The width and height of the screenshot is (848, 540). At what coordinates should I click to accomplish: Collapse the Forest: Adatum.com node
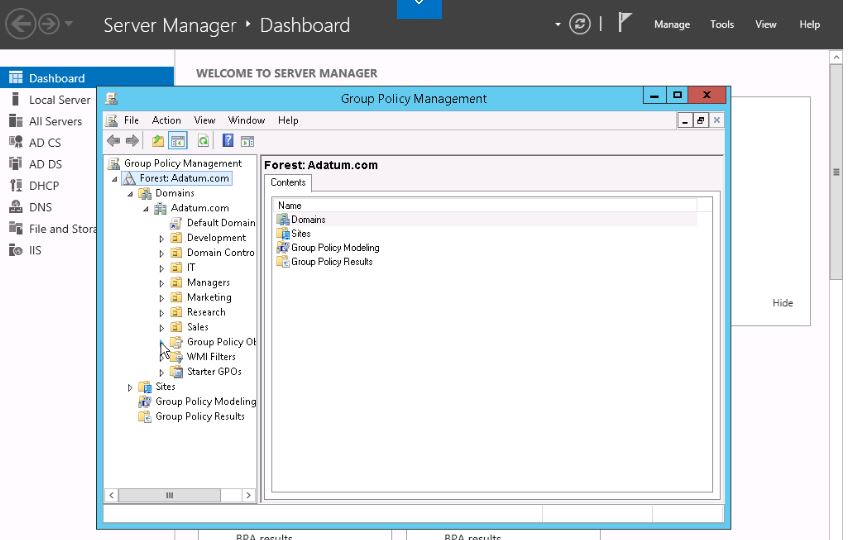tap(115, 179)
